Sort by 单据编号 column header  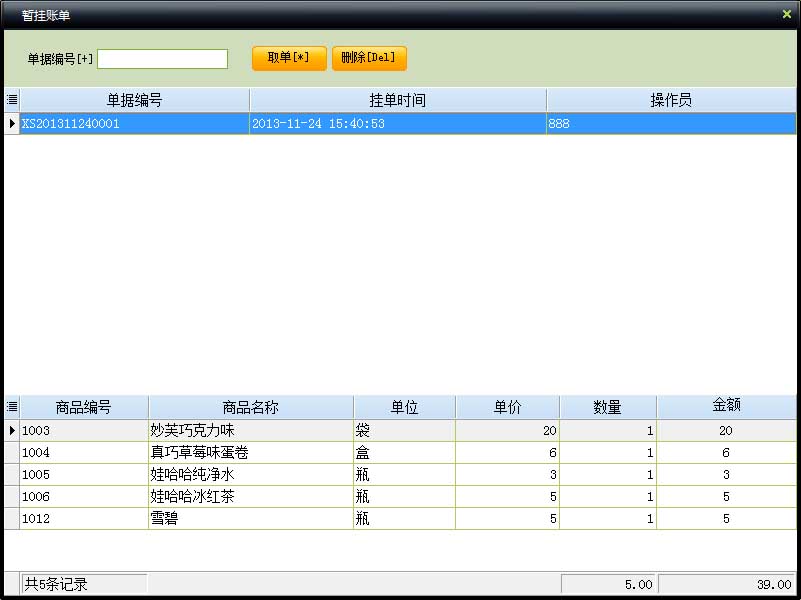pyautogui.click(x=134, y=100)
